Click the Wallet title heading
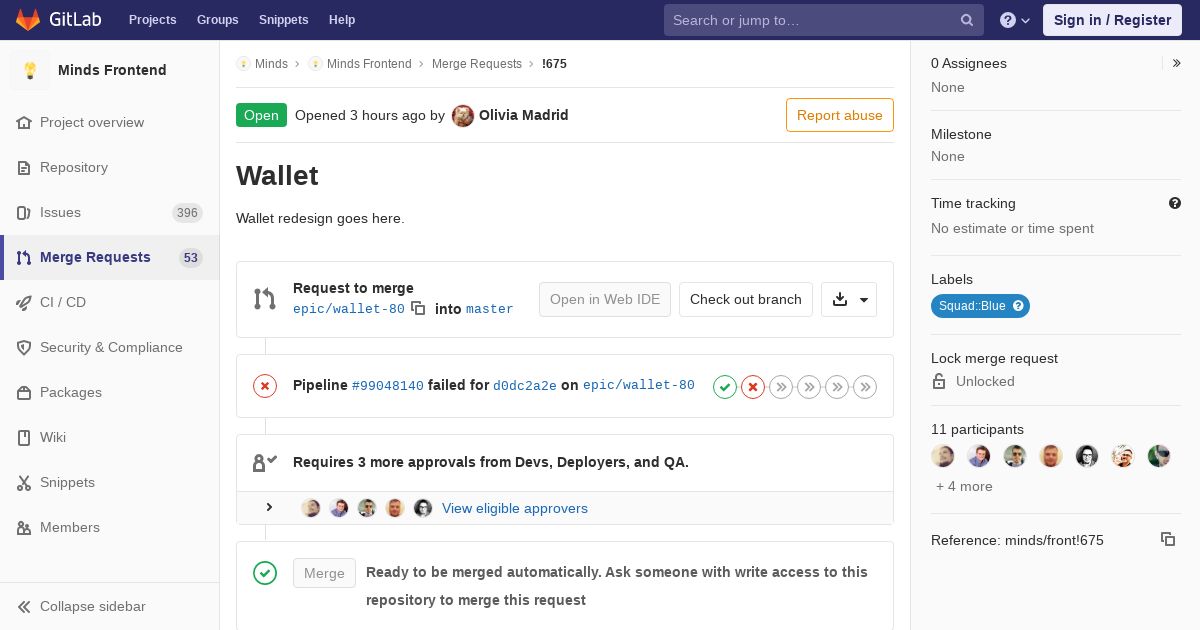The image size is (1200, 630). (x=277, y=175)
